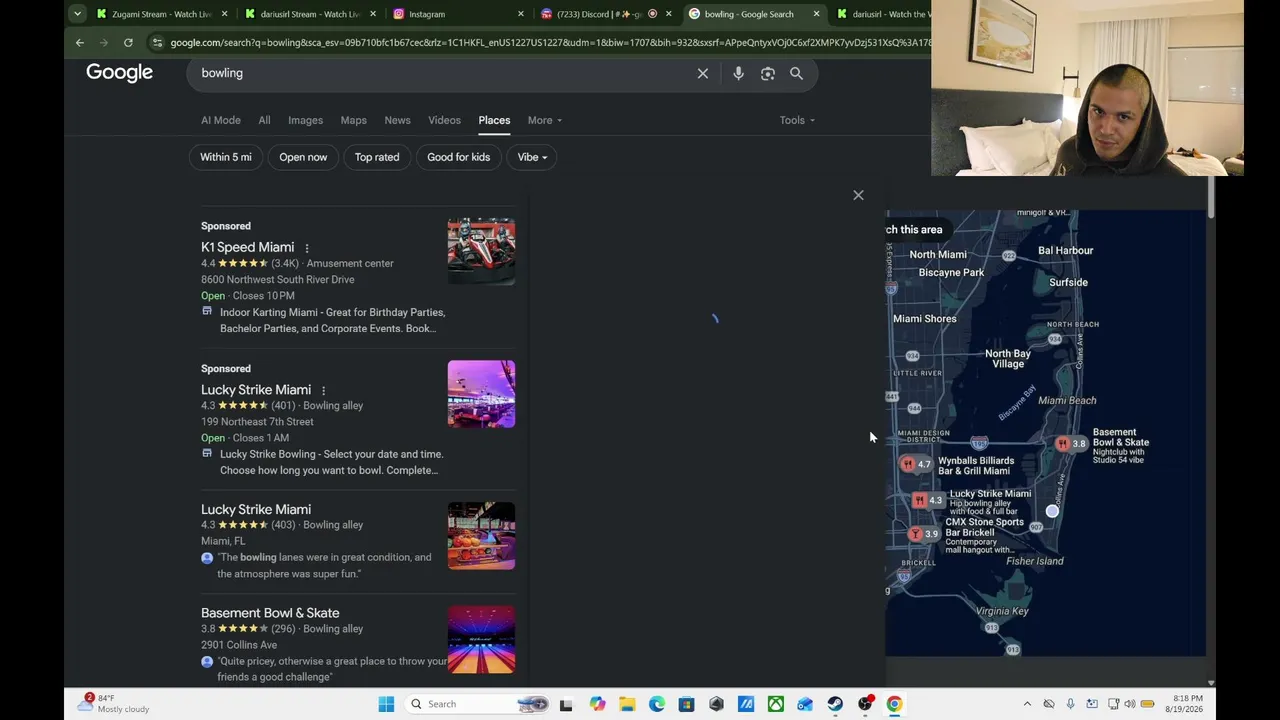This screenshot has height=720, width=1280.
Task: Open Lucky Strike Miami sponsored ad options
Action: (x=323, y=390)
